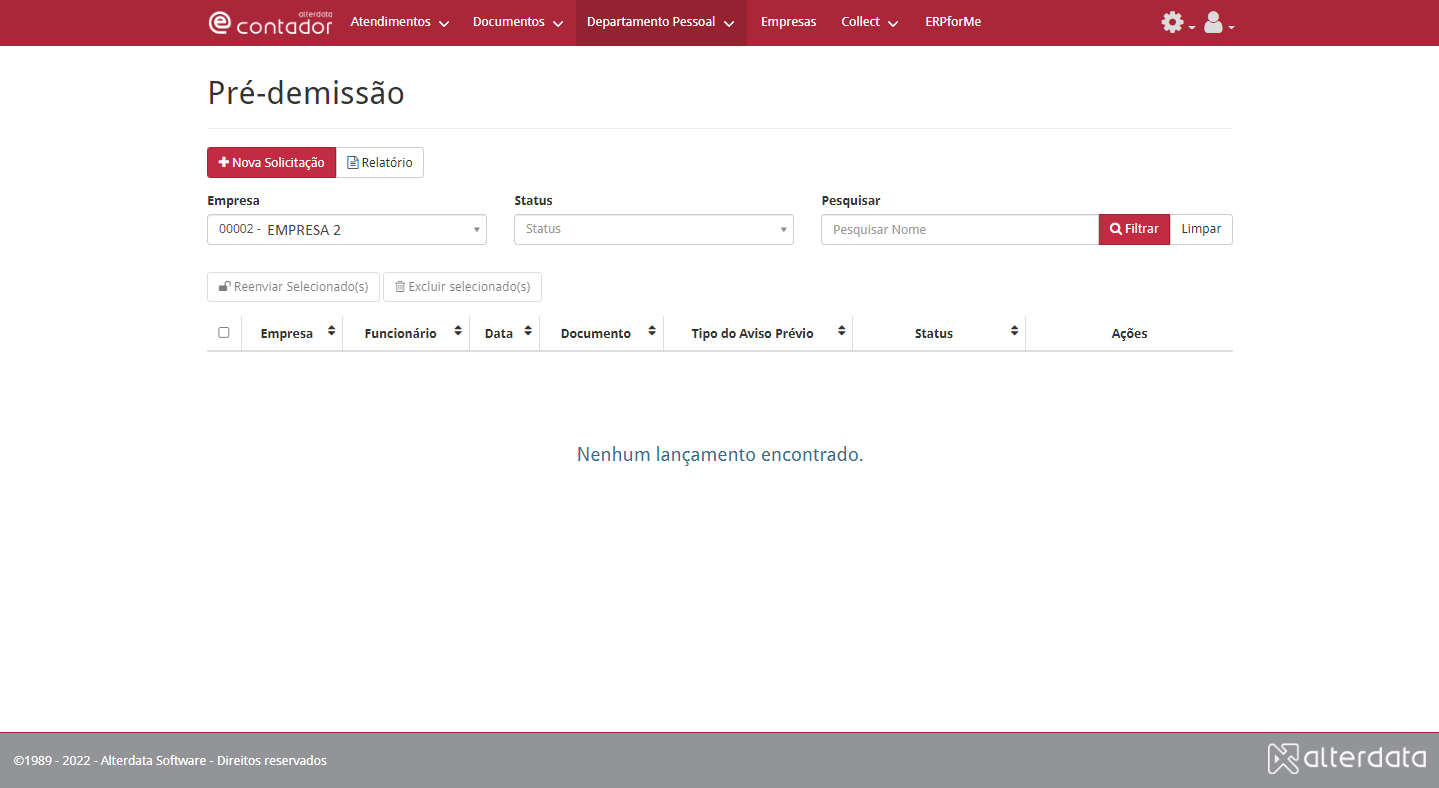Open the Status dropdown

(x=653, y=229)
